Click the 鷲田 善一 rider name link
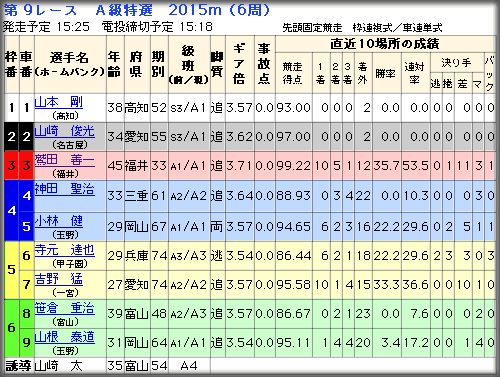The height and width of the screenshot is (377, 500). [x=65, y=160]
